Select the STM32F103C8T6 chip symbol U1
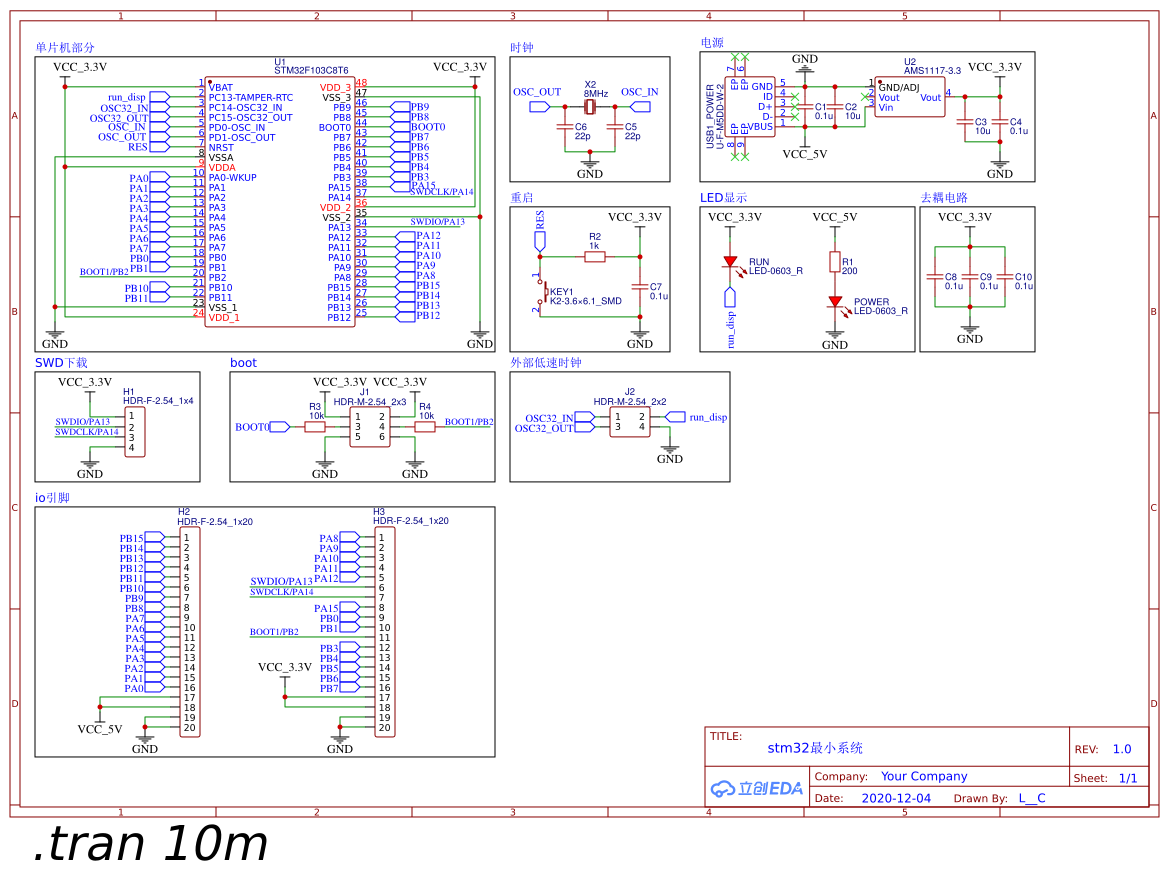Screen dimensions: 1169x880 (x=280, y=200)
